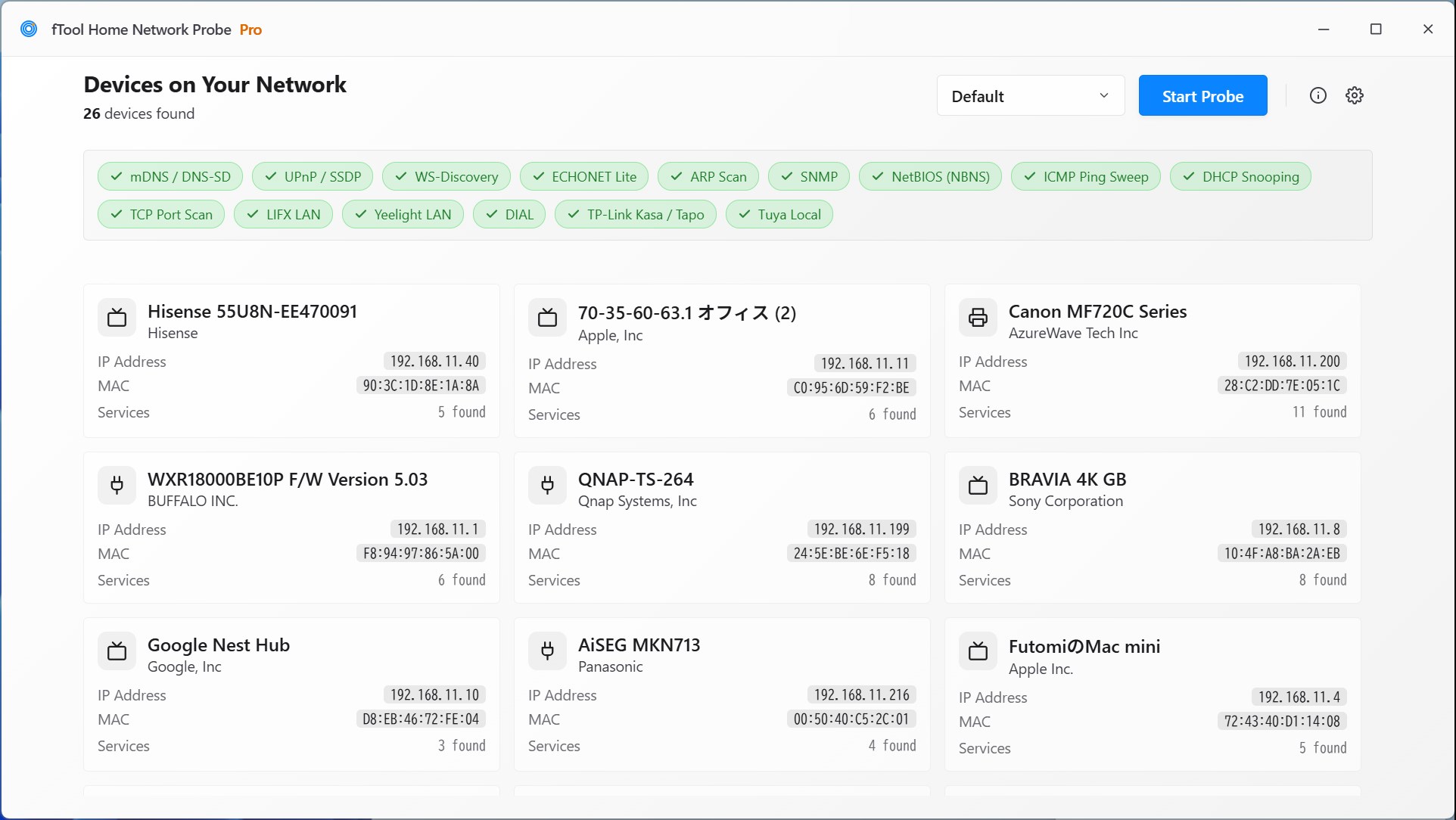
Task: Select the IP address 192.168.11.1
Action: click(438, 529)
